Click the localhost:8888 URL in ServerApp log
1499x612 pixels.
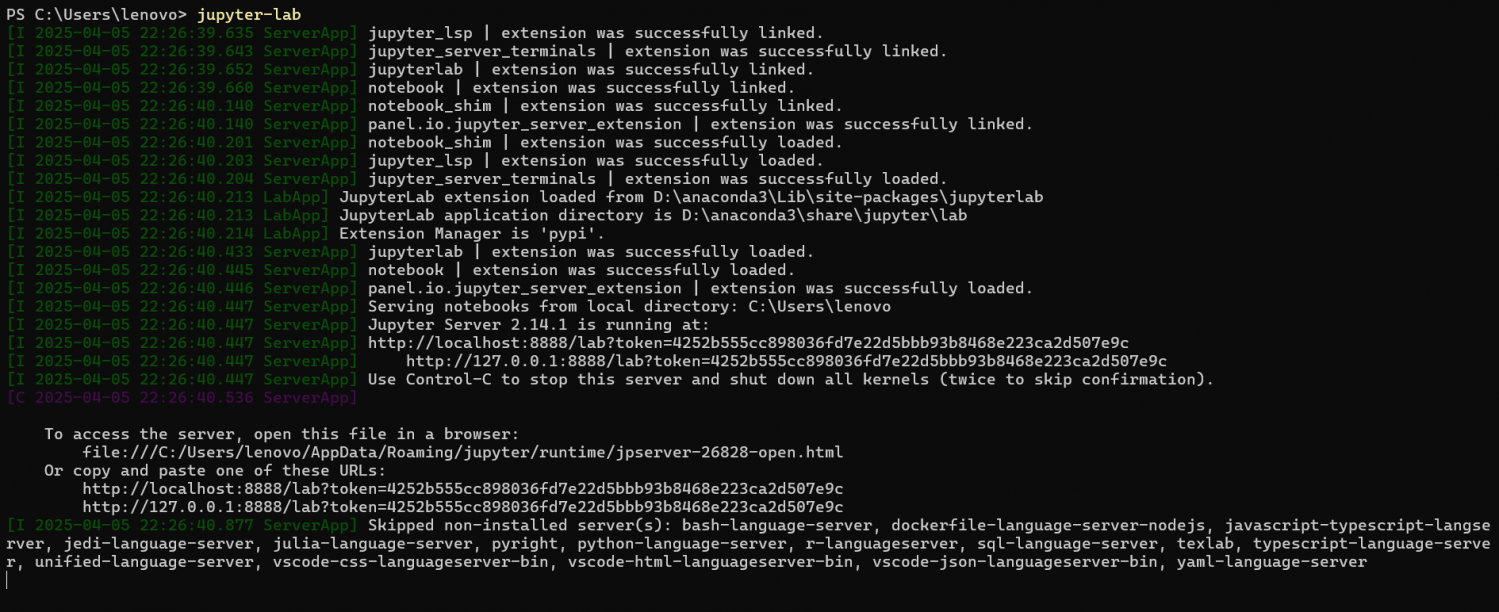point(748,342)
